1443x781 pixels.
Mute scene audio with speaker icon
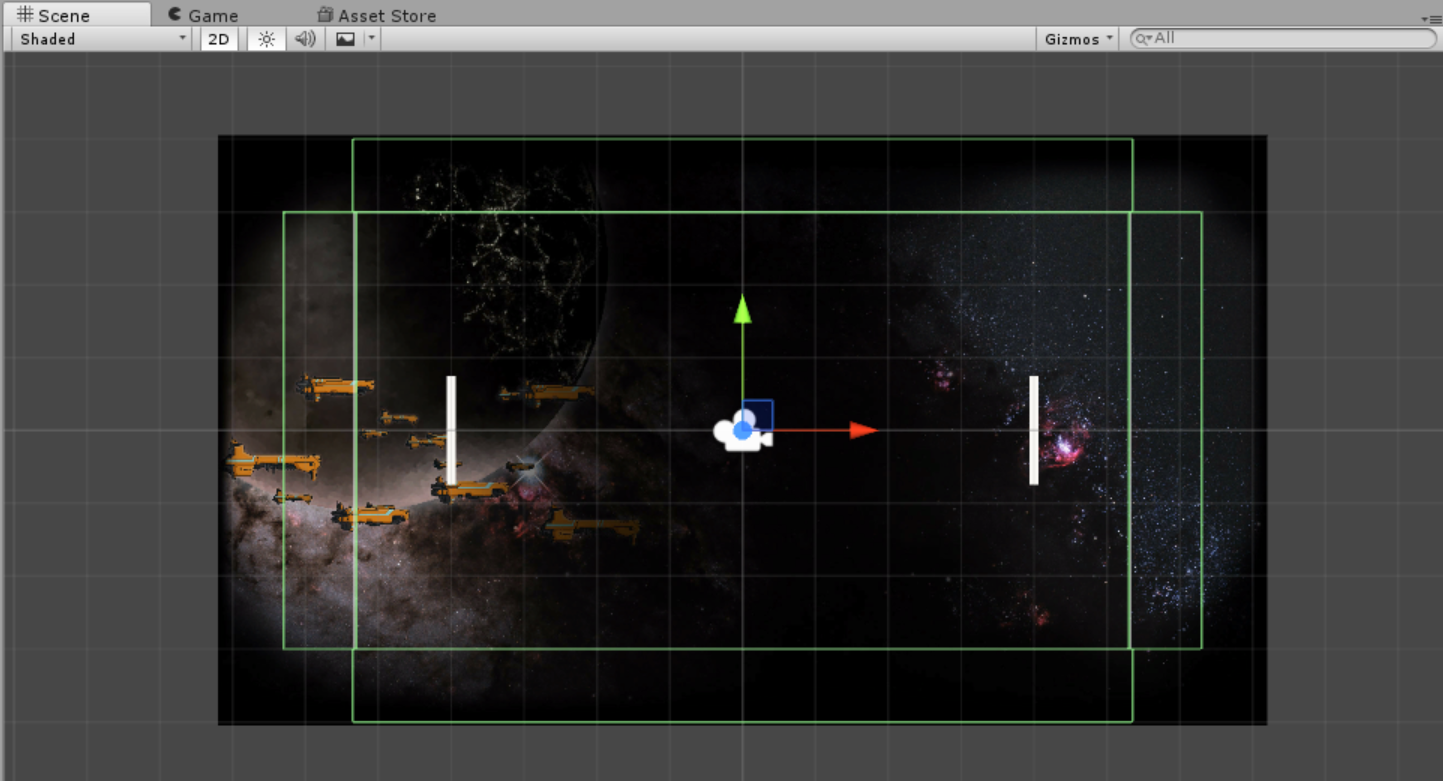[305, 39]
